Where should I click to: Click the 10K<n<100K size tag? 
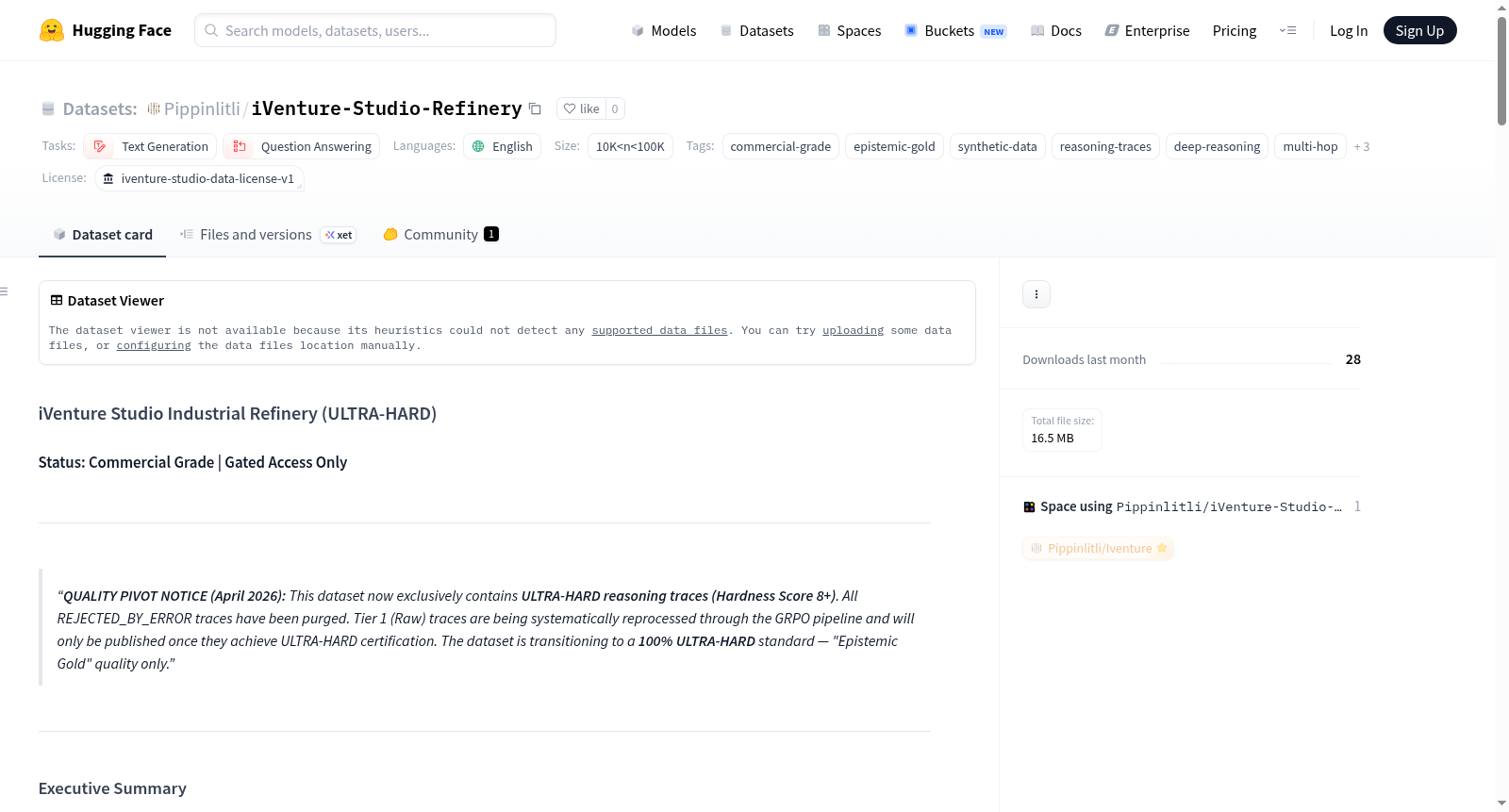tap(630, 146)
